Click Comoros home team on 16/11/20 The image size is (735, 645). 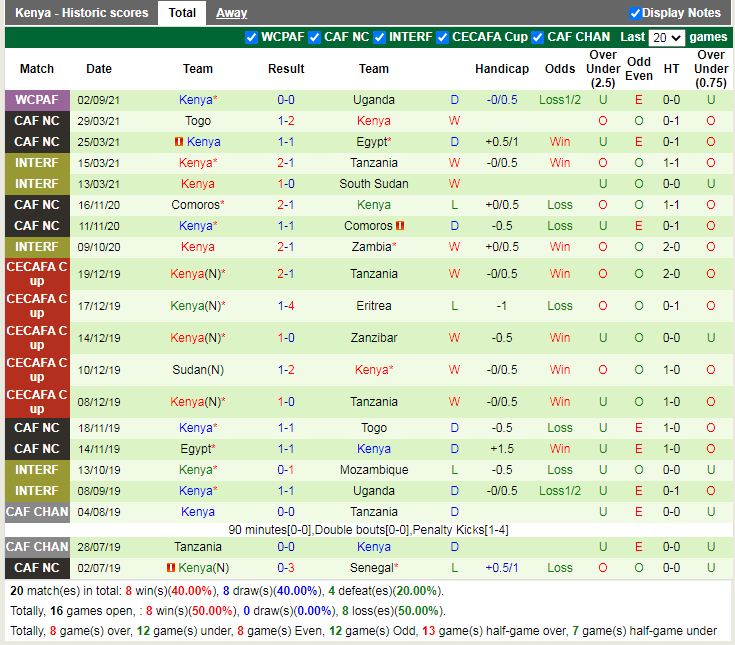195,205
